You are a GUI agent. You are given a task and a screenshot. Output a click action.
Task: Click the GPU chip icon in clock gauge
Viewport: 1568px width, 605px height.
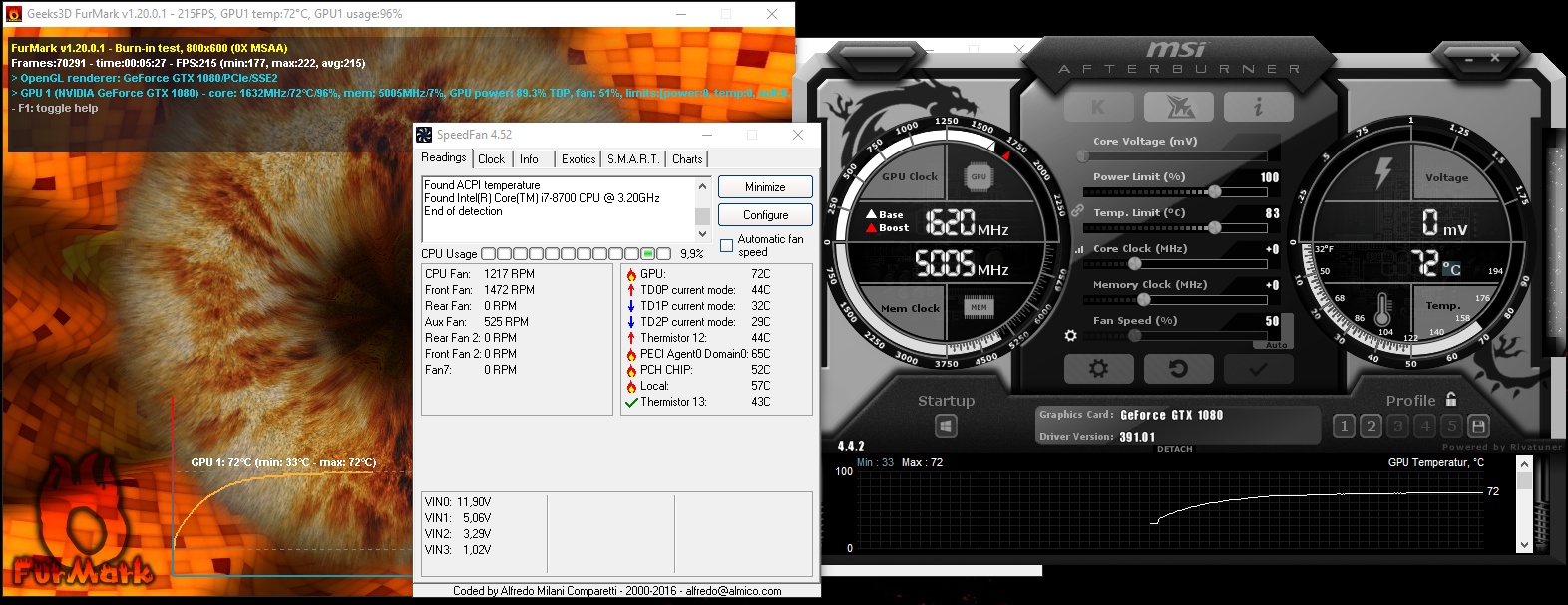(979, 176)
